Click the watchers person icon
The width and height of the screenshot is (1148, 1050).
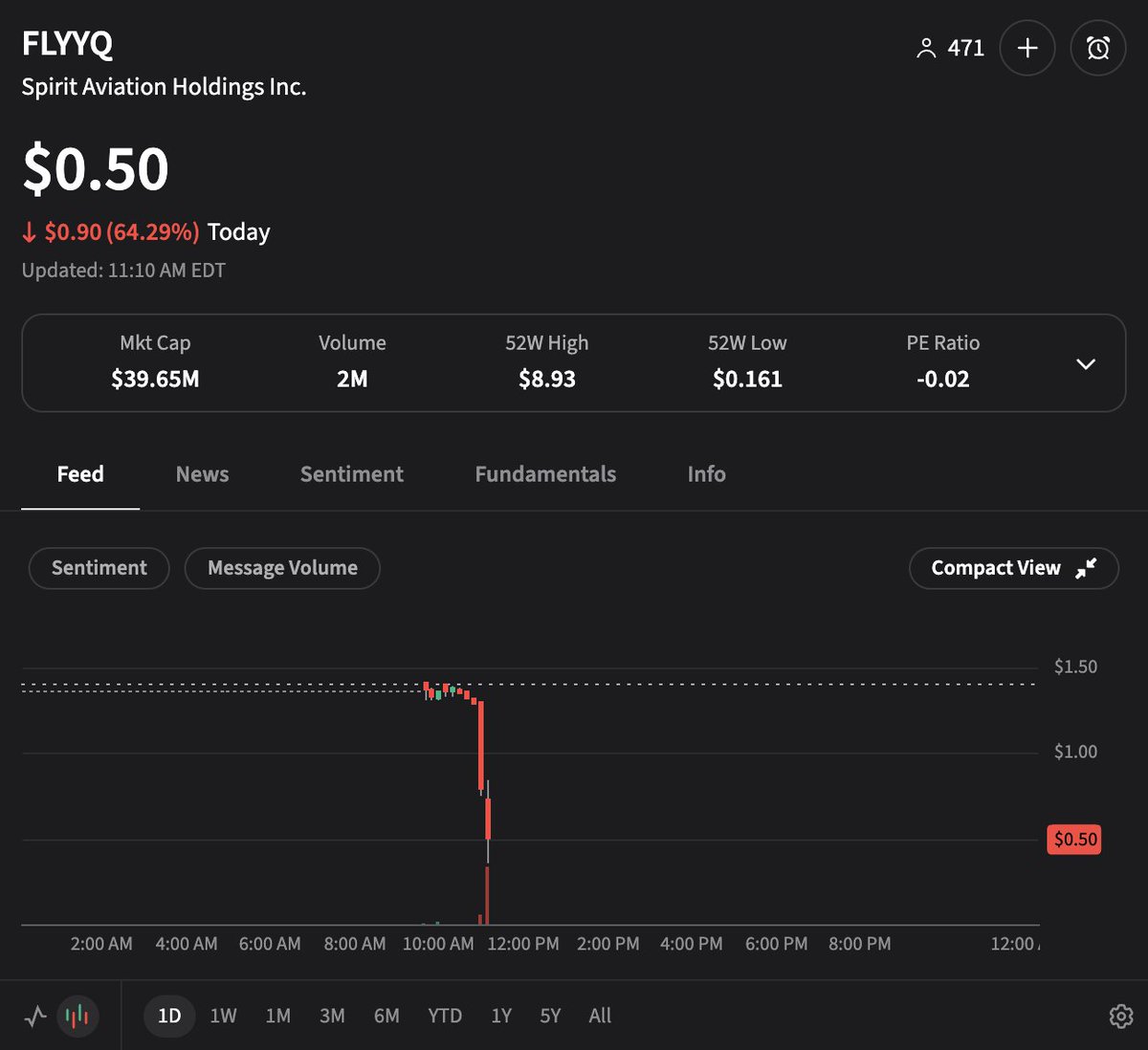point(925,49)
